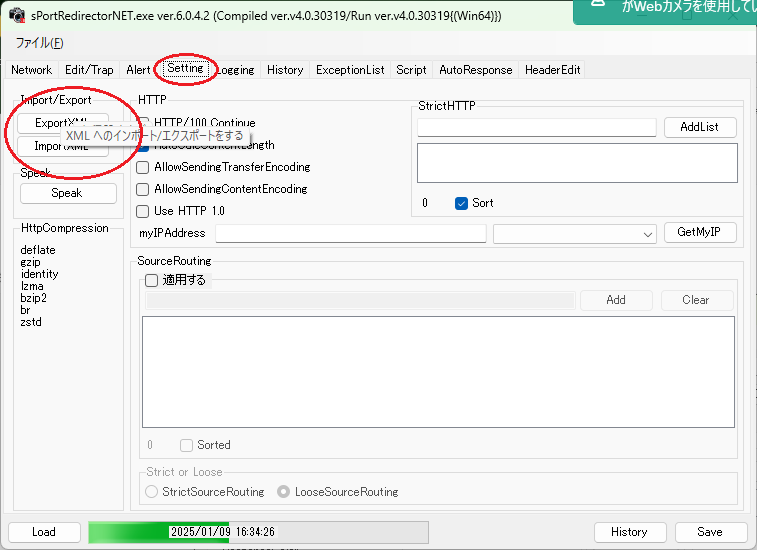The height and width of the screenshot is (550, 757).
Task: Click the SourceRouting Add button
Action: point(616,300)
